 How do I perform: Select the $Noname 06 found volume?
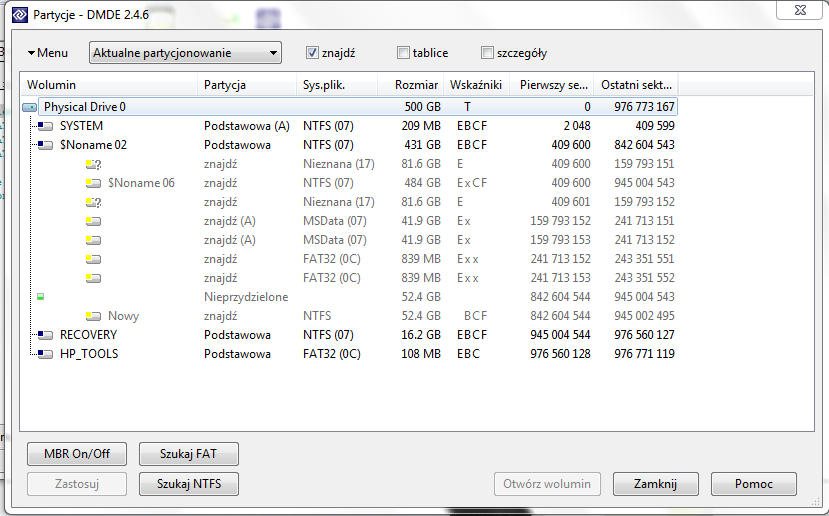click(141, 183)
